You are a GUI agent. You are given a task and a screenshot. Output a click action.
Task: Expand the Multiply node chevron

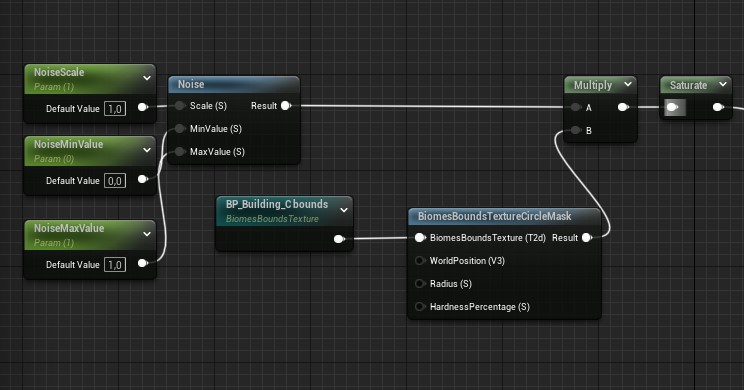tap(628, 84)
